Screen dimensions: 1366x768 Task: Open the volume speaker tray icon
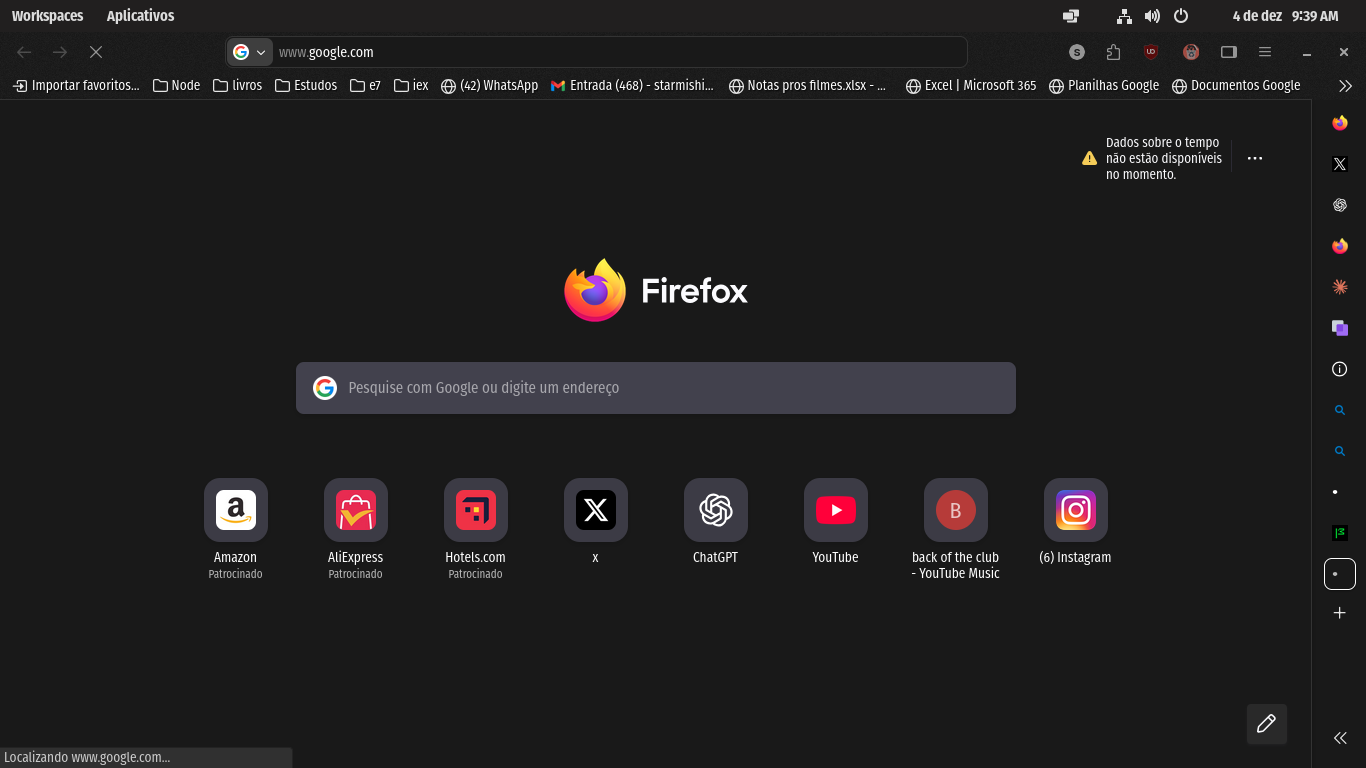[1152, 16]
